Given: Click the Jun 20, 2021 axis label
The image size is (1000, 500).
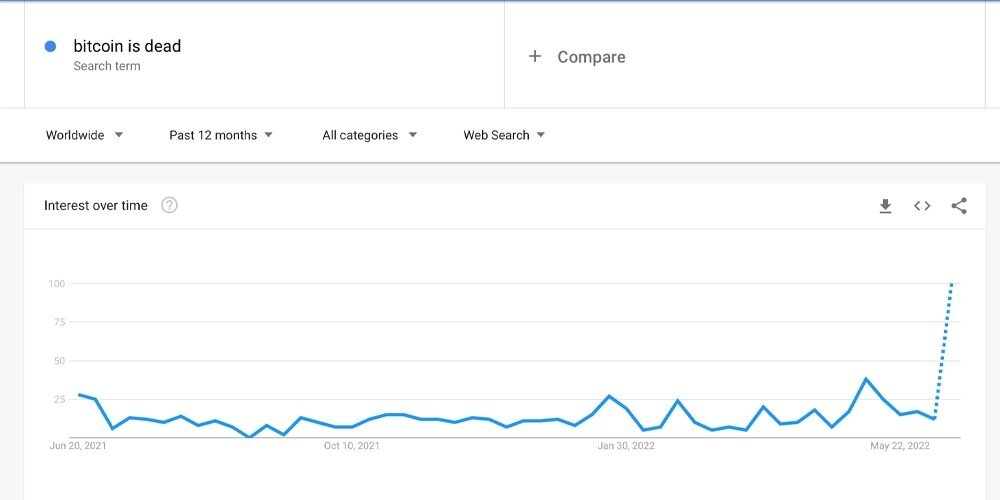Looking at the screenshot, I should [78, 446].
